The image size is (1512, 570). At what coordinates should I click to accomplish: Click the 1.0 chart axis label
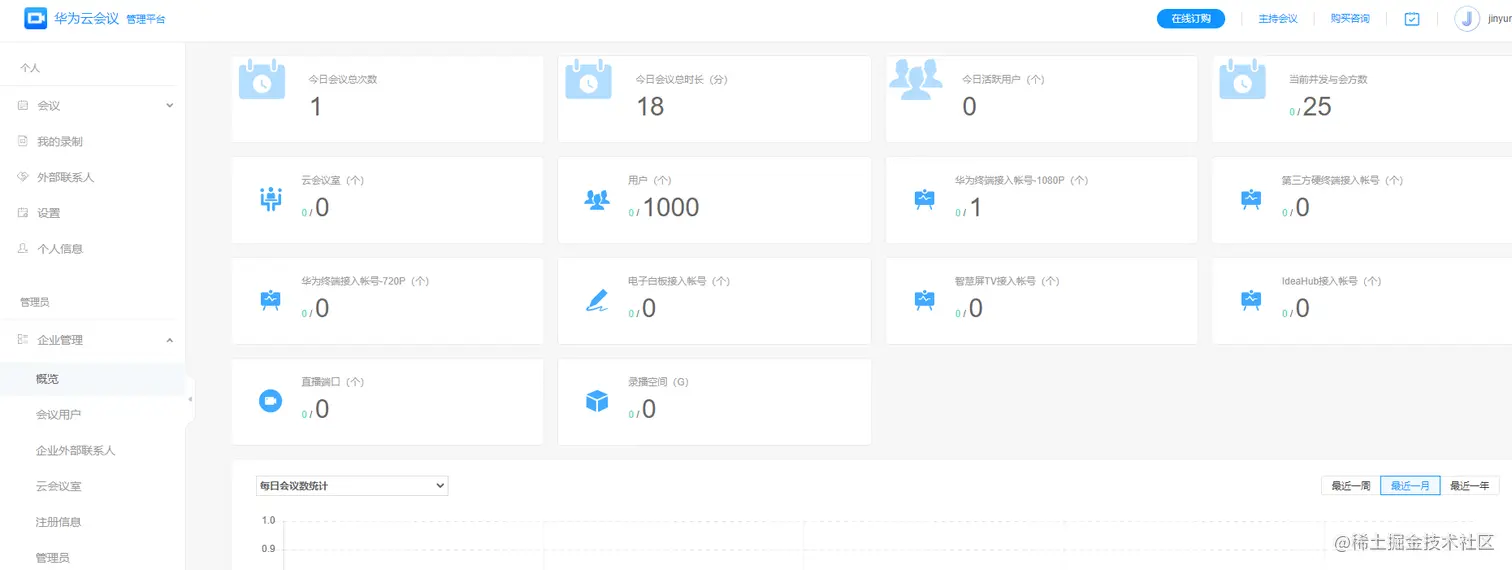(x=268, y=521)
